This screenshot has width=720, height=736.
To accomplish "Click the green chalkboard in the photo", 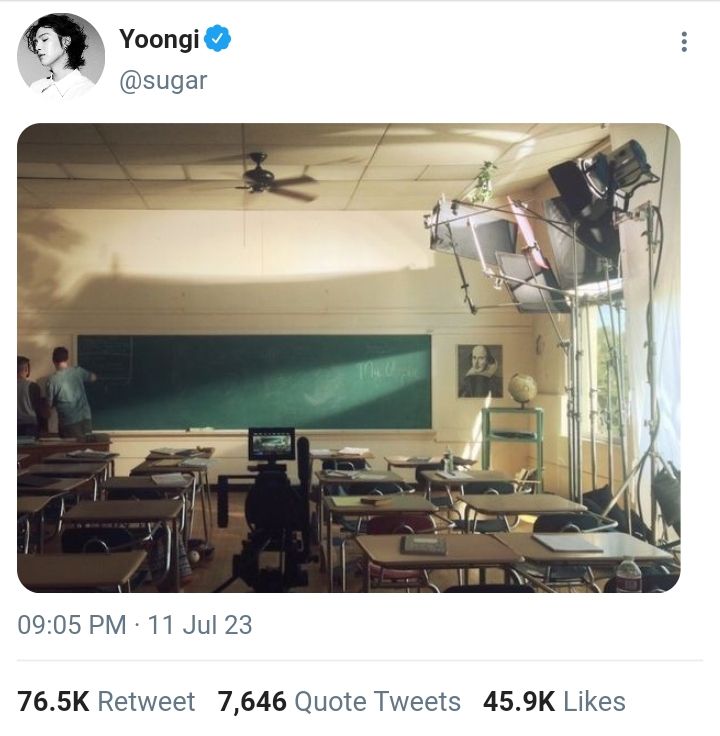I will tap(255, 380).
